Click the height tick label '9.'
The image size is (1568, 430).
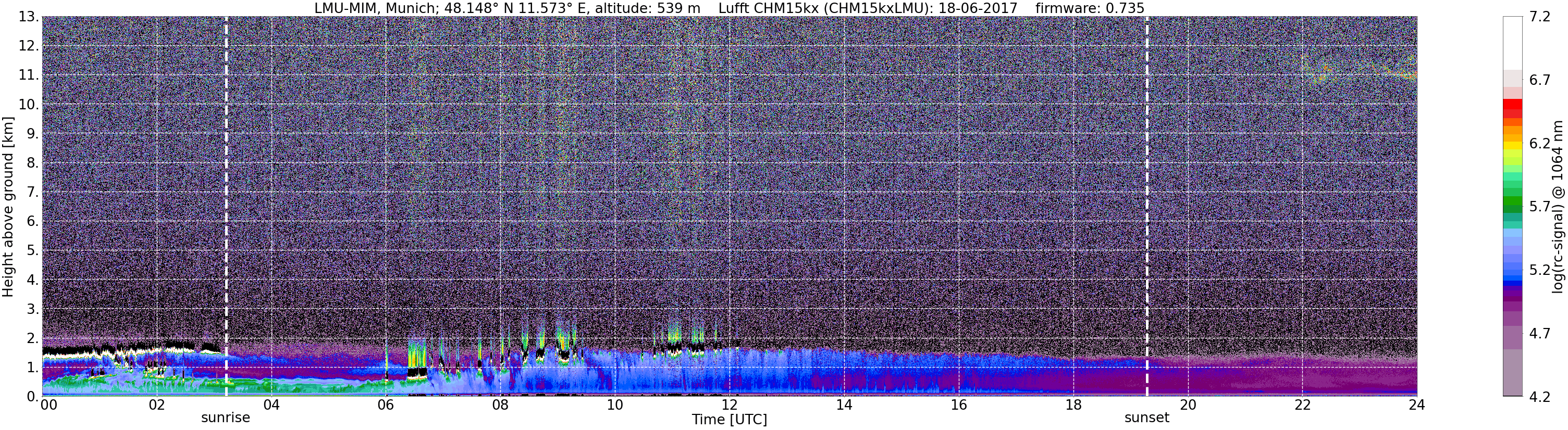tap(33, 134)
